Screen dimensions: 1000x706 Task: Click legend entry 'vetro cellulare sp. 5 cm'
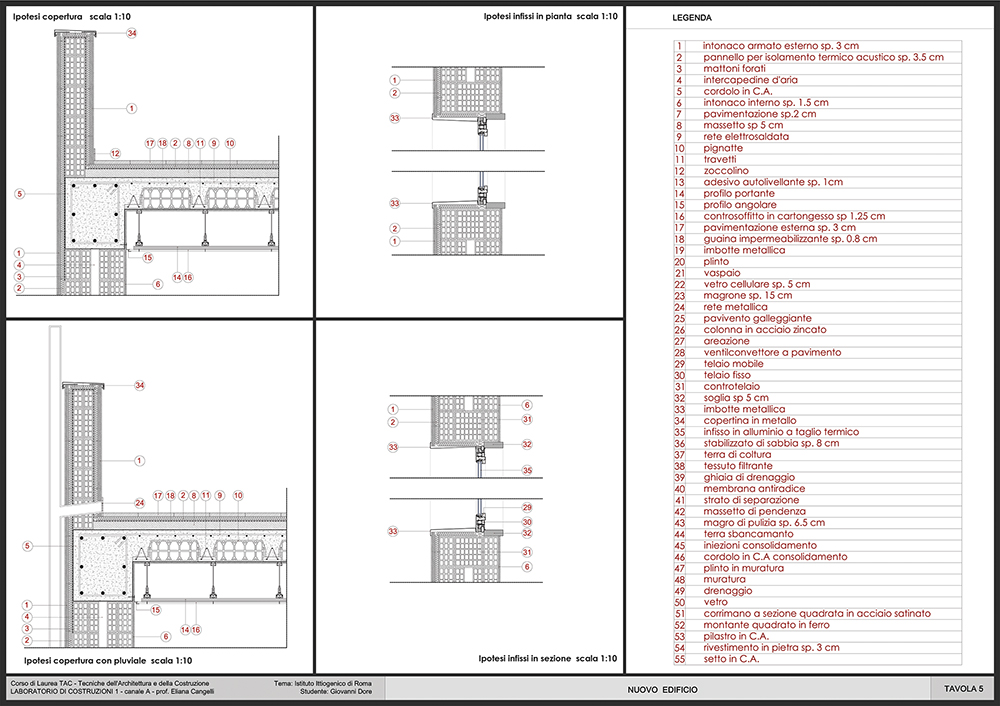click(x=761, y=284)
